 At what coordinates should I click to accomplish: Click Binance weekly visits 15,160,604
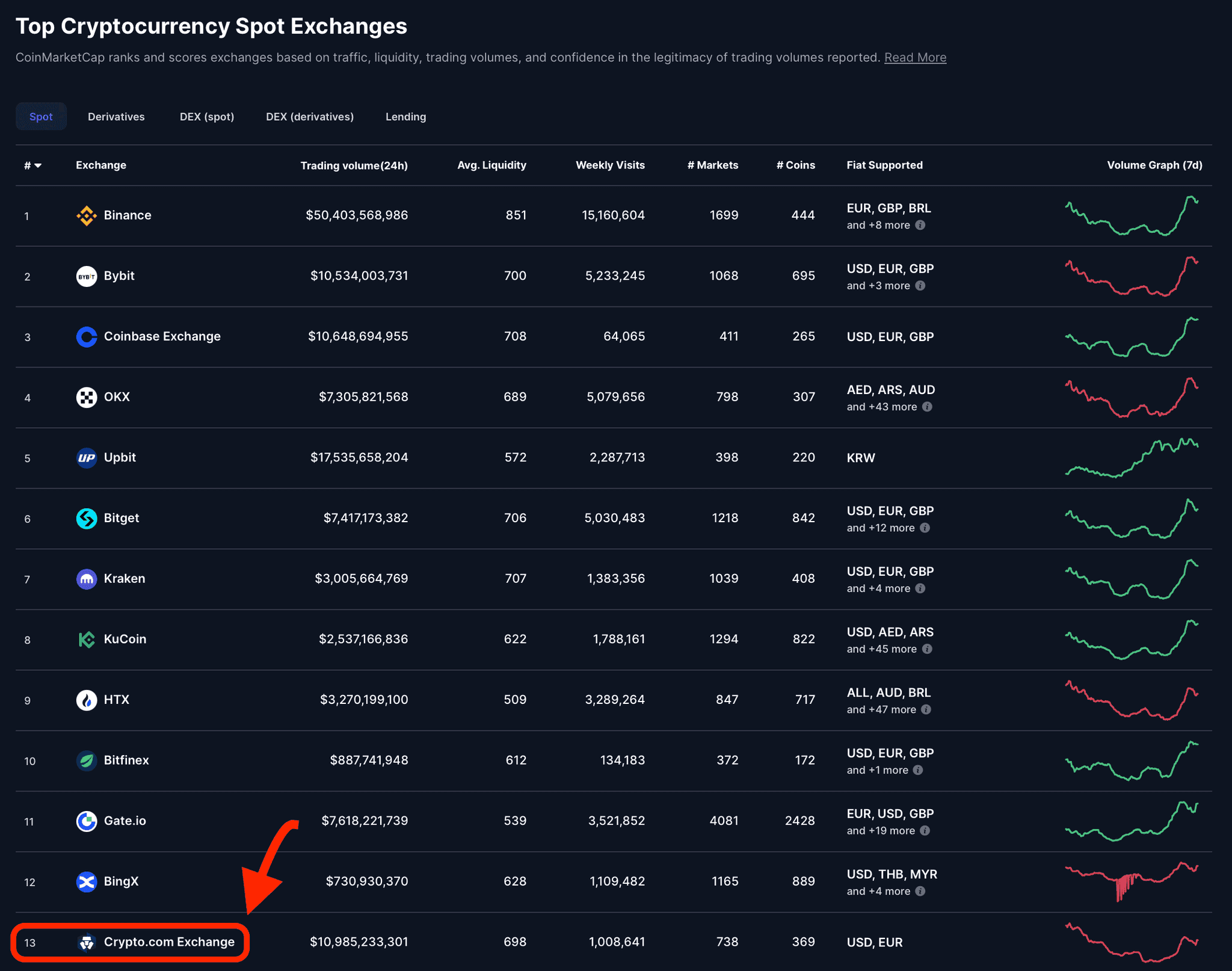pyautogui.click(x=613, y=215)
